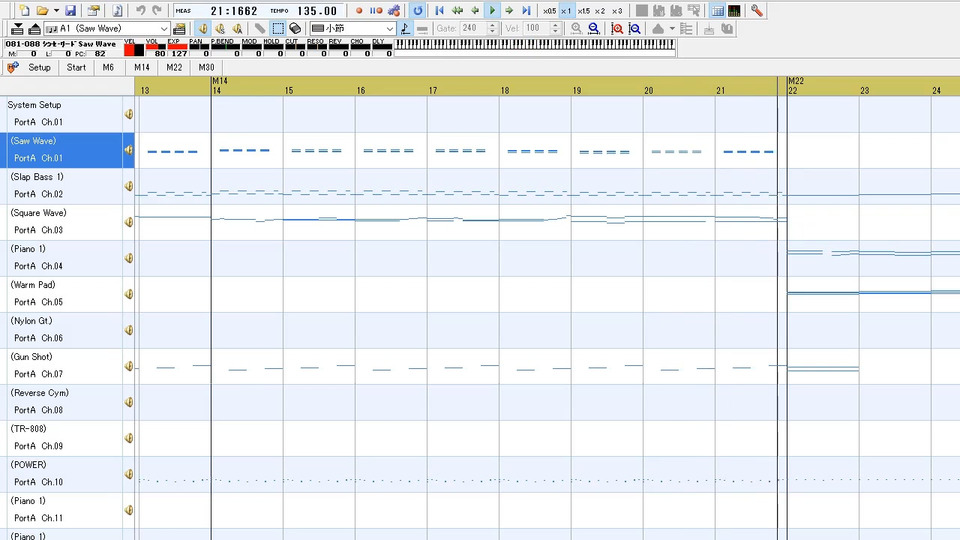Open the dropdown arrow next to open-file icon

56,10
